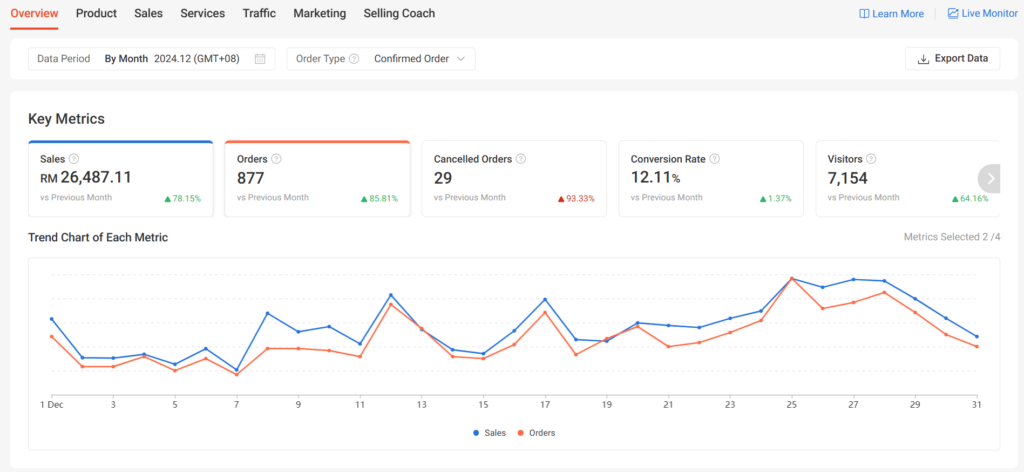
Task: Click the help icon next to Order Type
Action: [x=354, y=59]
